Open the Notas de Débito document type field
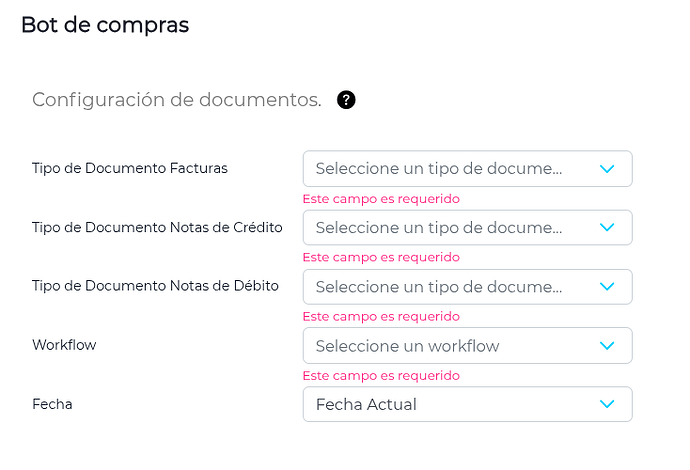This screenshot has width=690, height=470. coord(439,287)
